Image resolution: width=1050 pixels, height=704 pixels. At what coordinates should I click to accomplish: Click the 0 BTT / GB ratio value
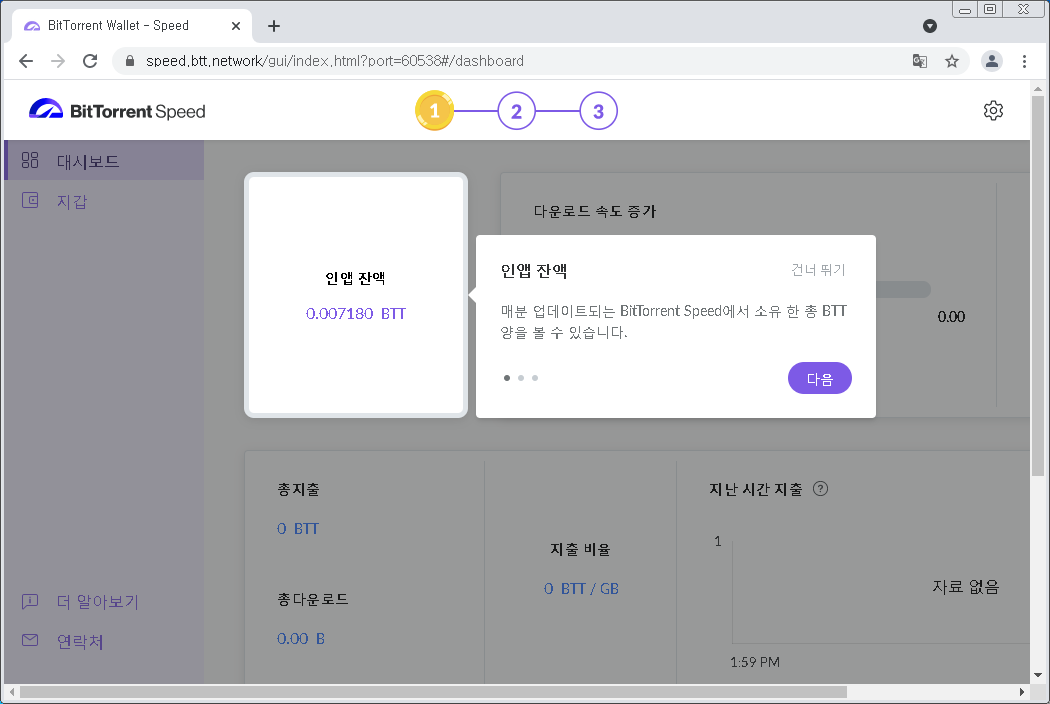(x=581, y=589)
